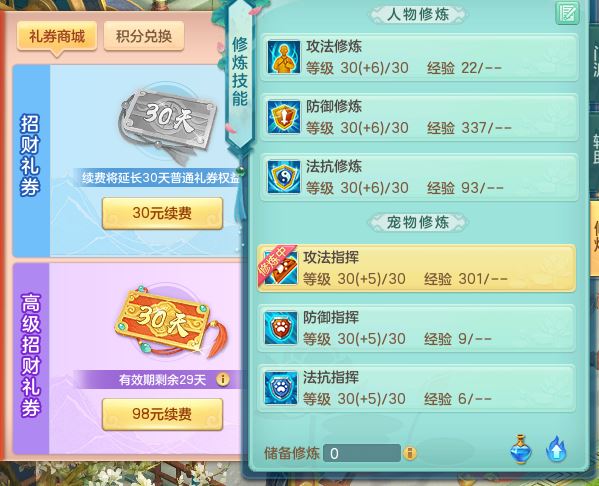
Task: Switch to the 积分兑换 tab
Action: (144, 37)
